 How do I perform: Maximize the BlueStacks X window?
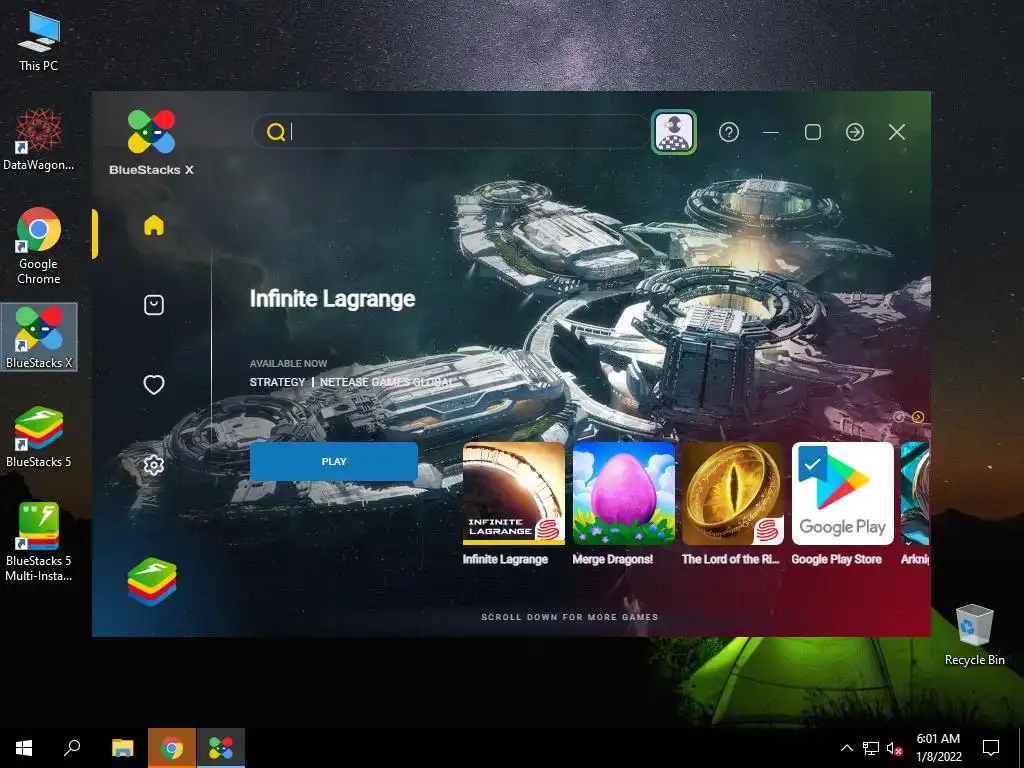(813, 132)
